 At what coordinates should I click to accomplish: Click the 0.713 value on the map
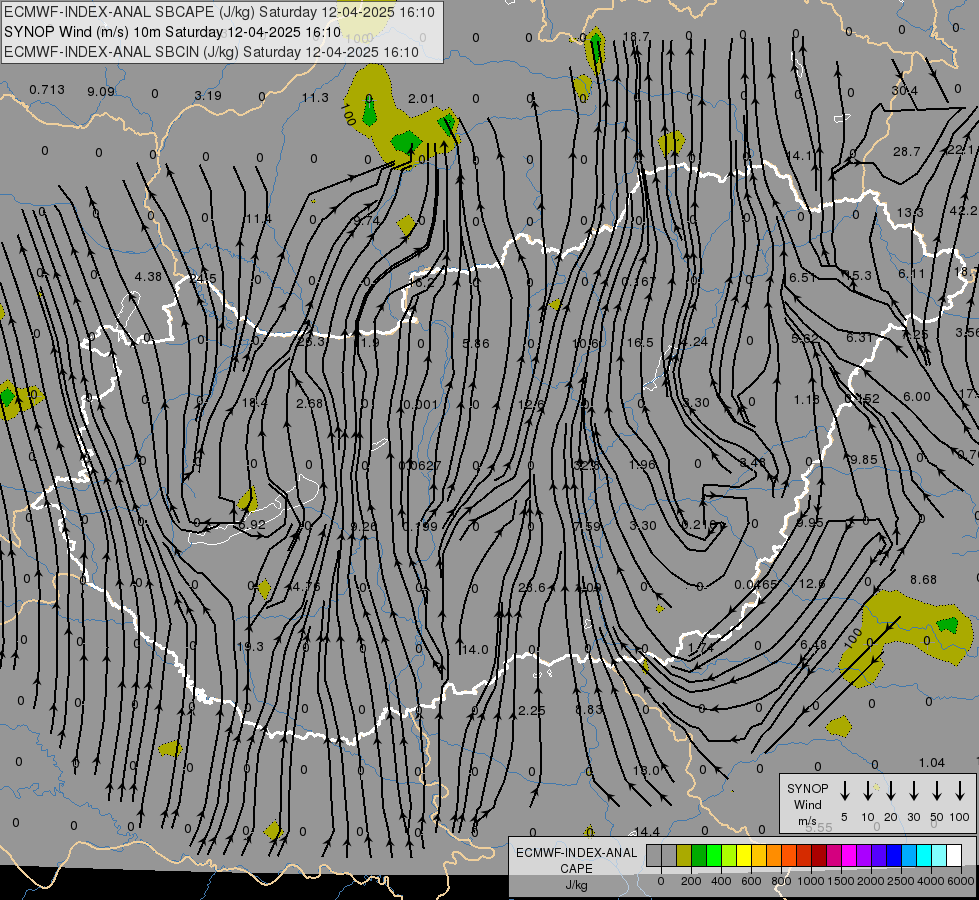point(47,90)
